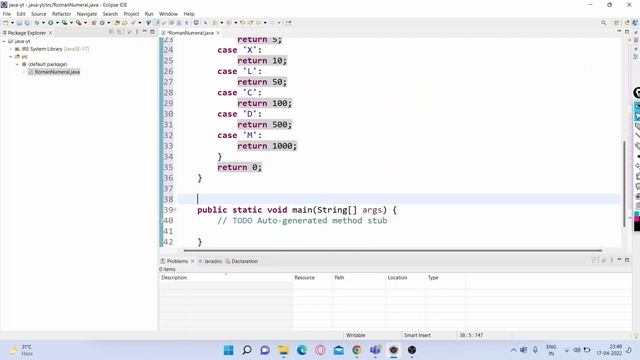Close the RomanNumeral.java editor tab
The image size is (640, 360).
point(218,33)
